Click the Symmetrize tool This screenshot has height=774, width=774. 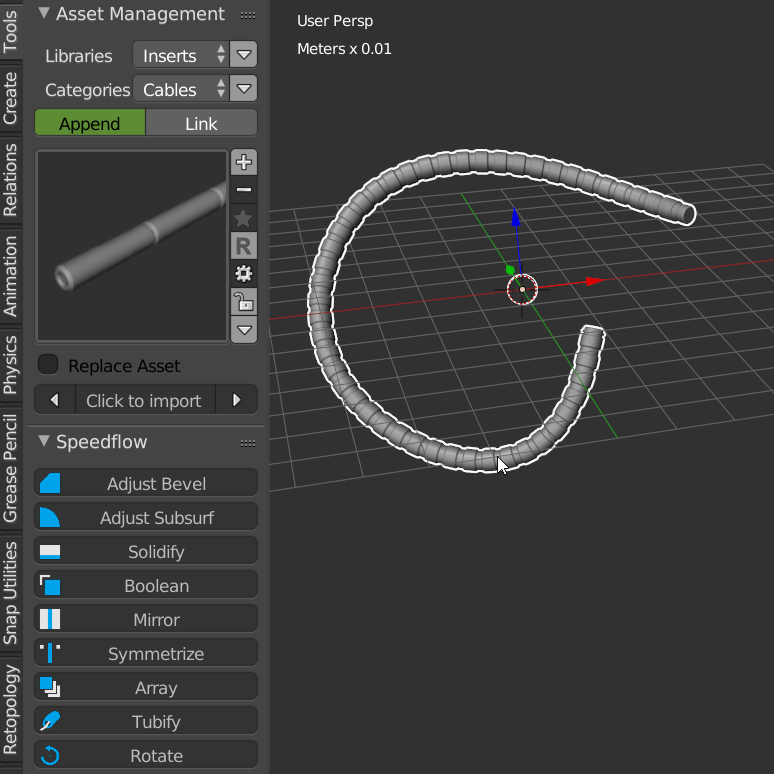click(146, 654)
